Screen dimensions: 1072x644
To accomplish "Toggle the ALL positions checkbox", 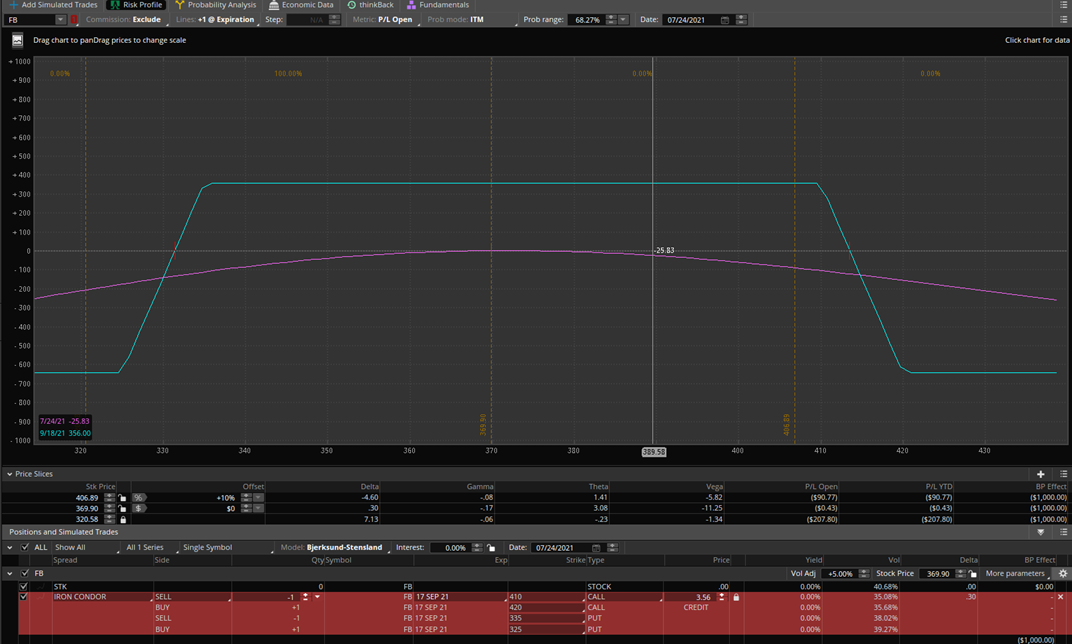I will coord(25,548).
